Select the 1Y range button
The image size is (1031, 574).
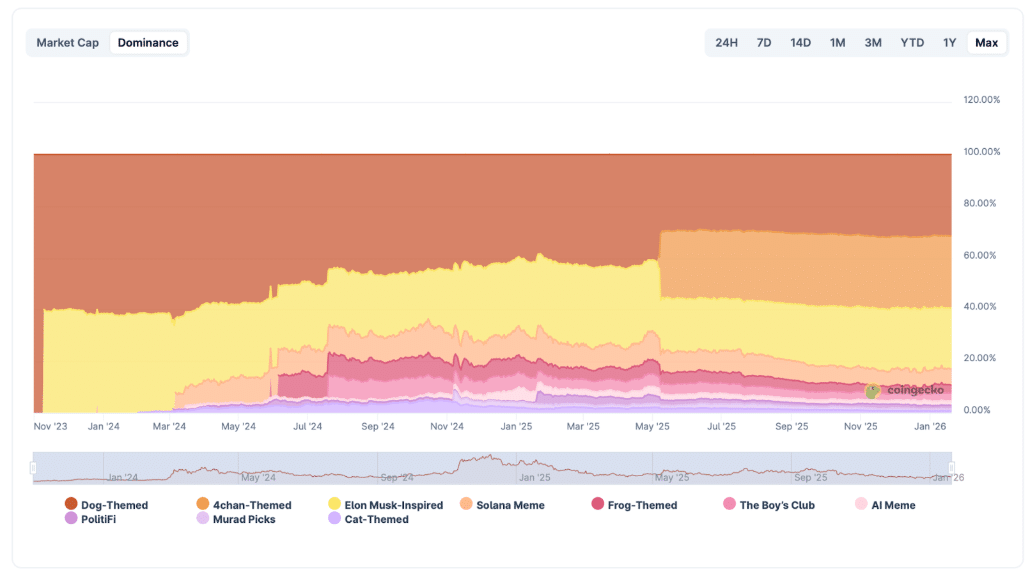(949, 43)
